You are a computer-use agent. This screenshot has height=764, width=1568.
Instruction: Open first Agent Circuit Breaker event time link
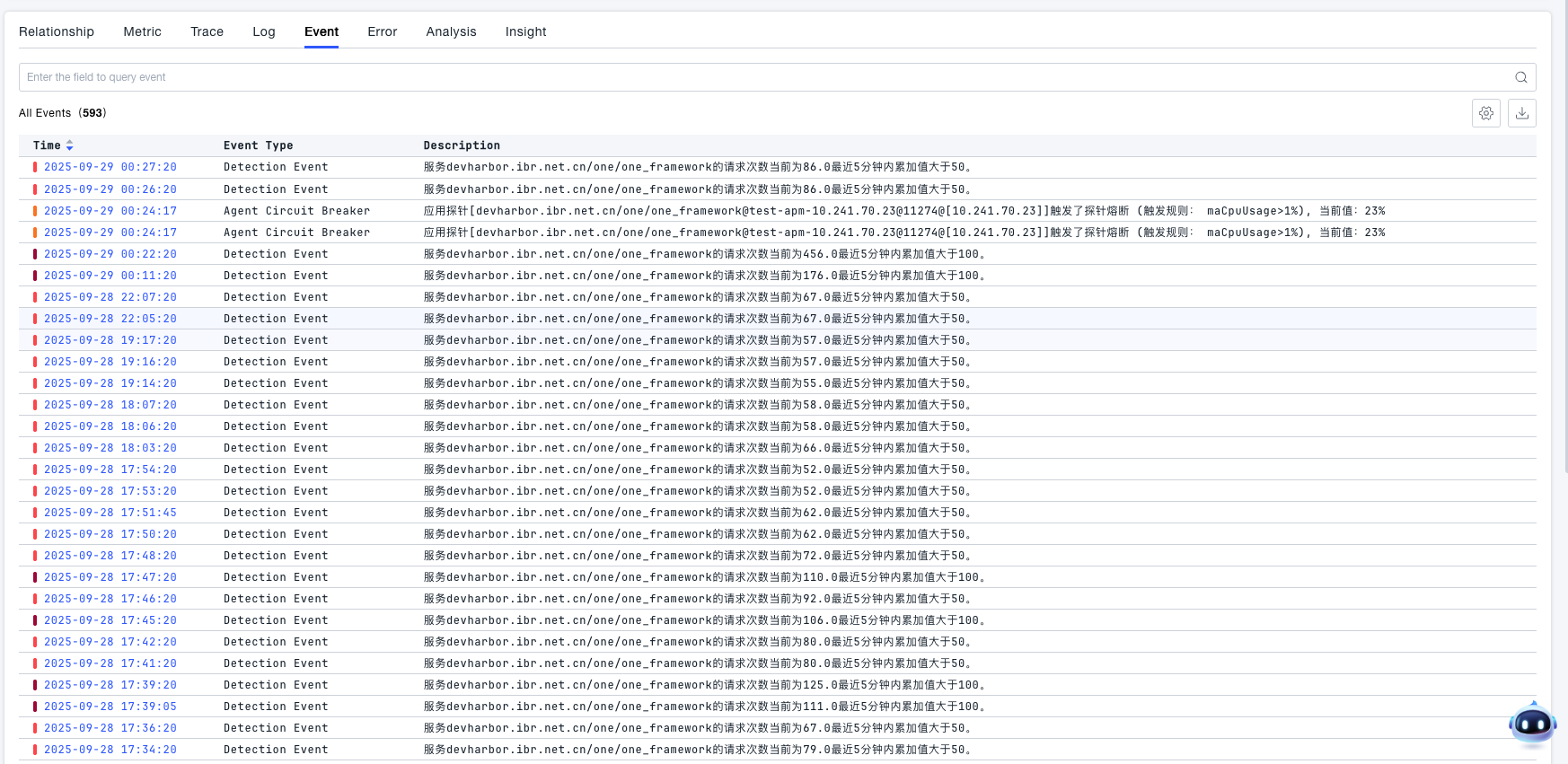coord(110,211)
